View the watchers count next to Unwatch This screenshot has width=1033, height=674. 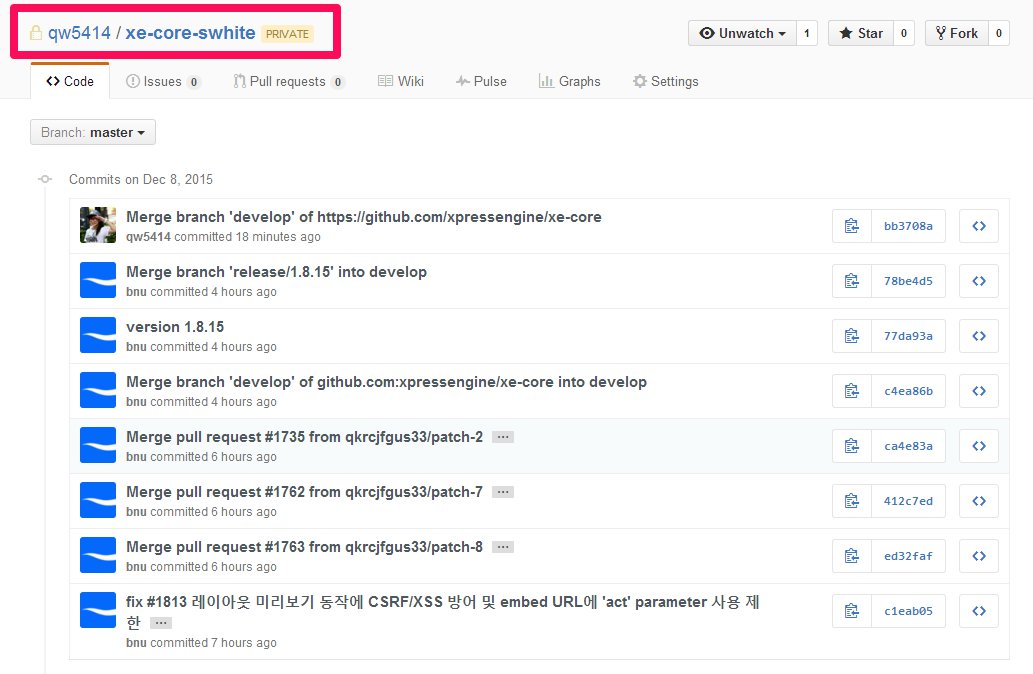(x=807, y=33)
